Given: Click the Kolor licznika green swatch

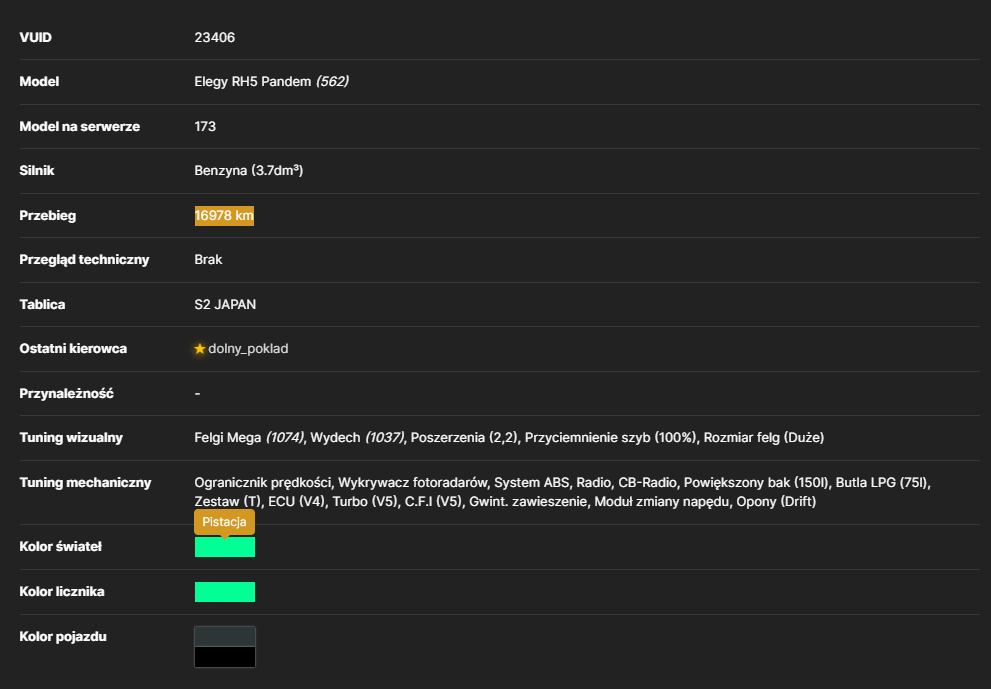Looking at the screenshot, I should pyautogui.click(x=225, y=592).
